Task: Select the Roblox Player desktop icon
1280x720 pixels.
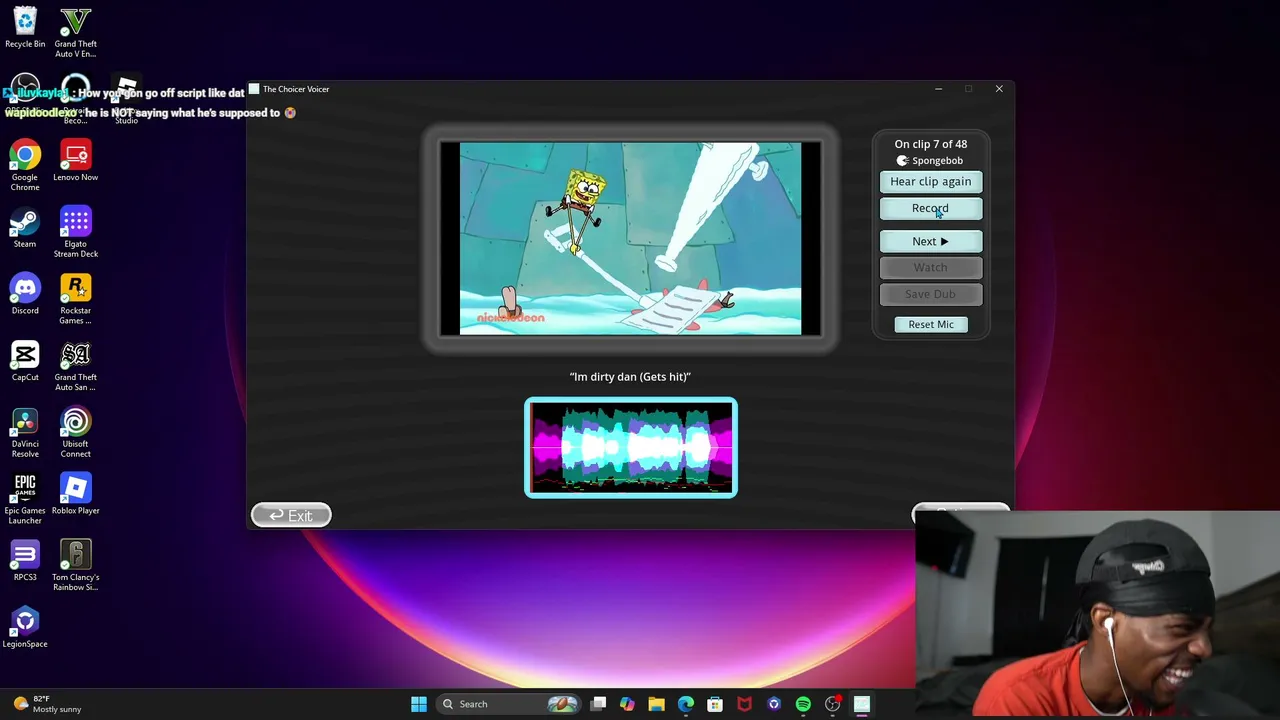Action: tap(75, 494)
